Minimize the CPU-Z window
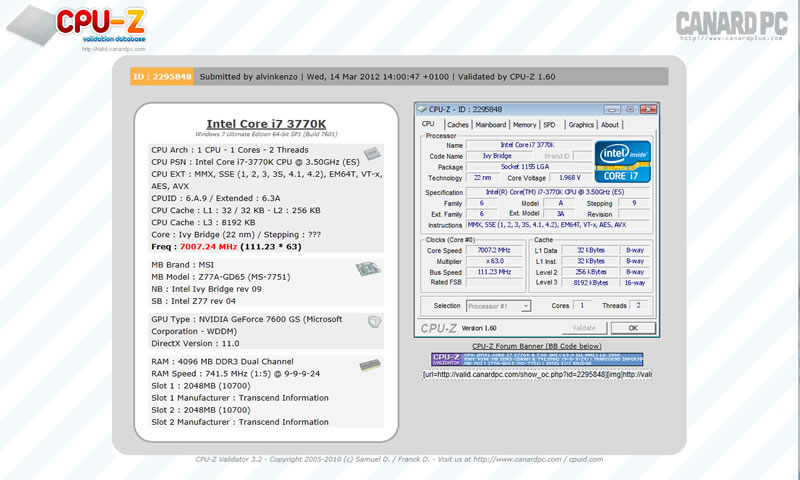Image resolution: width=800 pixels, height=480 pixels. (x=612, y=109)
